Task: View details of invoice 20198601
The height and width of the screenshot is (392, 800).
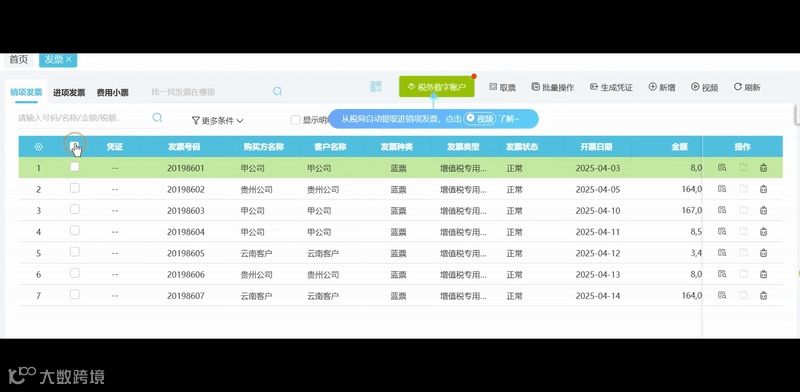Action: coord(722,167)
